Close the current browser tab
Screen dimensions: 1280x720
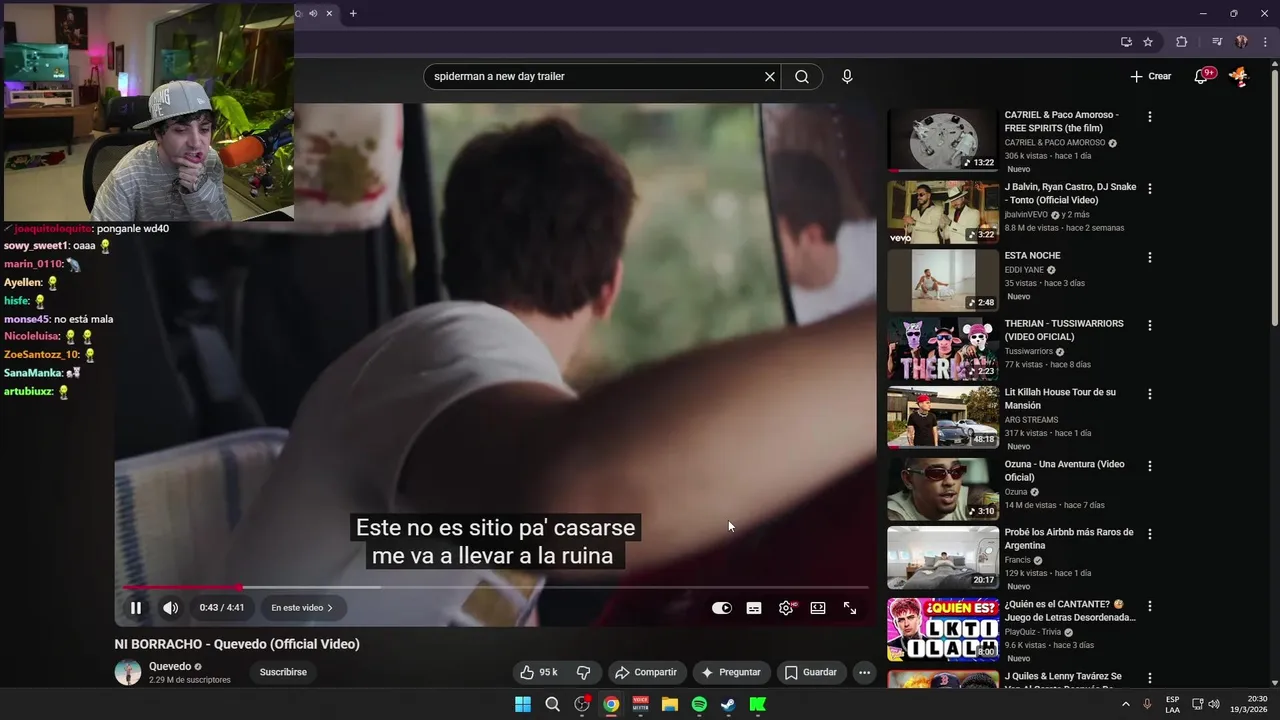click(x=329, y=13)
